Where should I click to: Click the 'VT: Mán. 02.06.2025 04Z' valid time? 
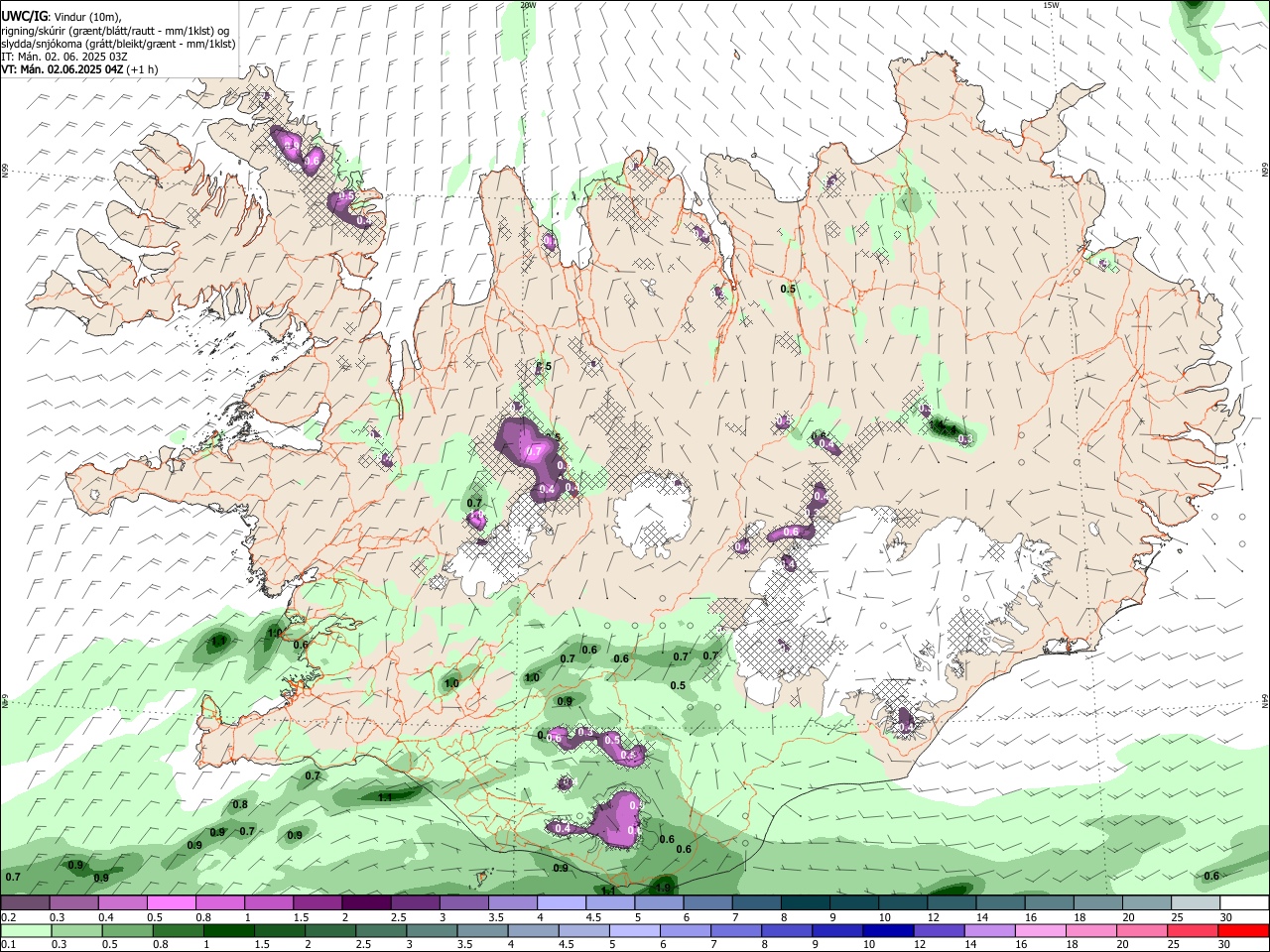pos(63,69)
